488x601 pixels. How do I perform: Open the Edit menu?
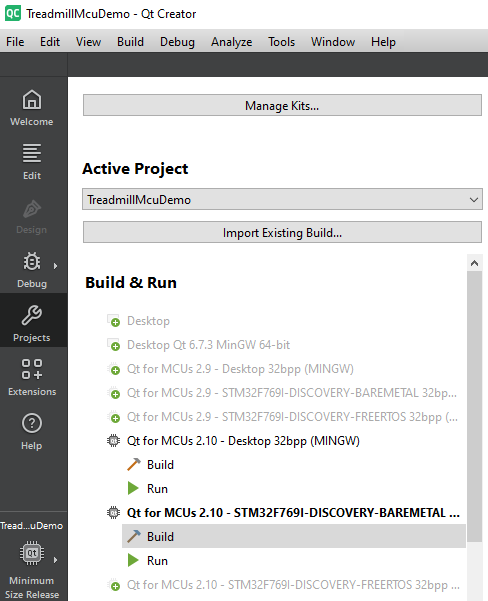tap(50, 42)
